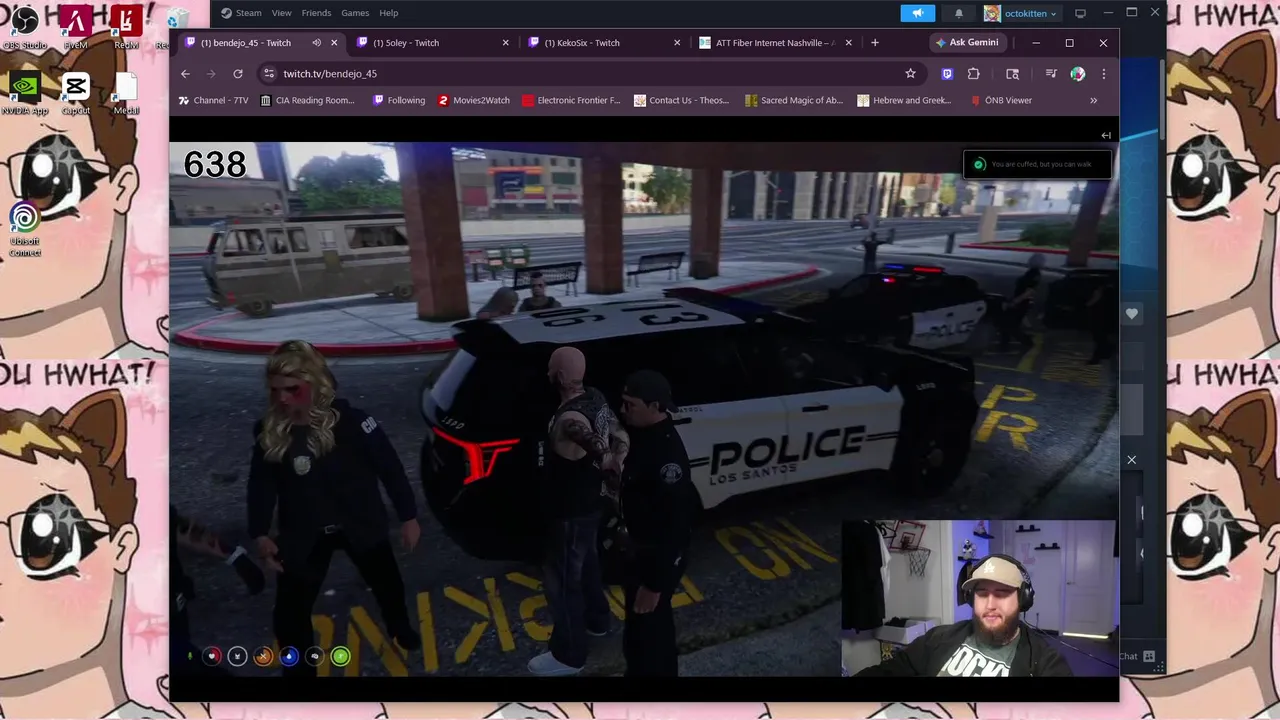Open CIA Reading Room bookmark

(307, 100)
